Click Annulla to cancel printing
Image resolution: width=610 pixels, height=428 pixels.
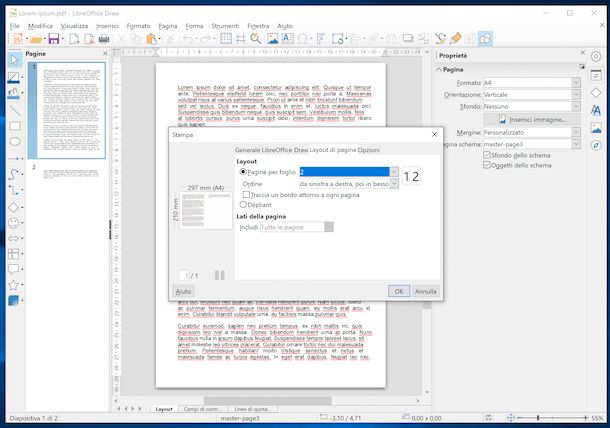[x=426, y=291]
